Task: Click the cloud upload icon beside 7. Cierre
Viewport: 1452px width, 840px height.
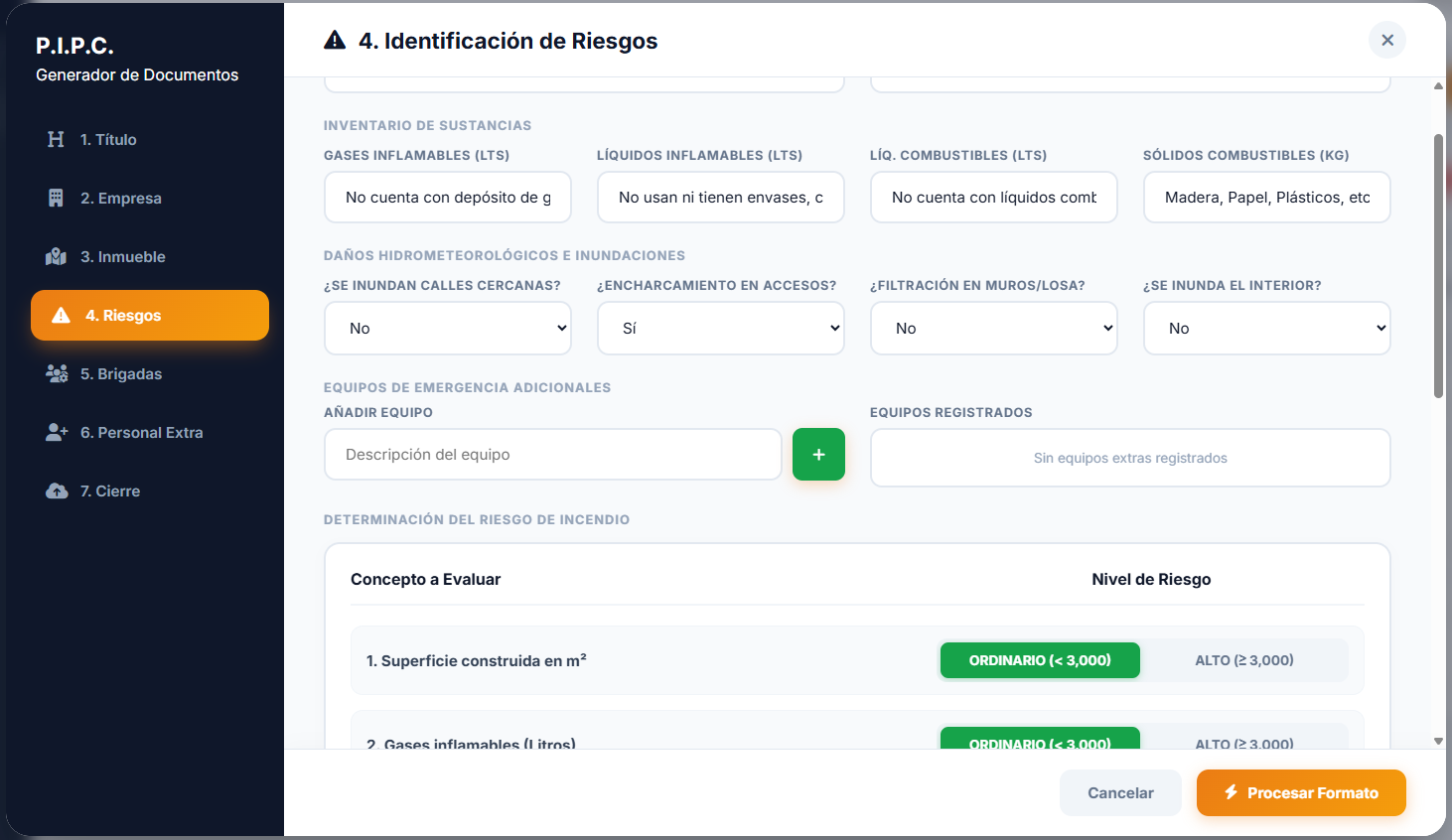Action: 57,490
